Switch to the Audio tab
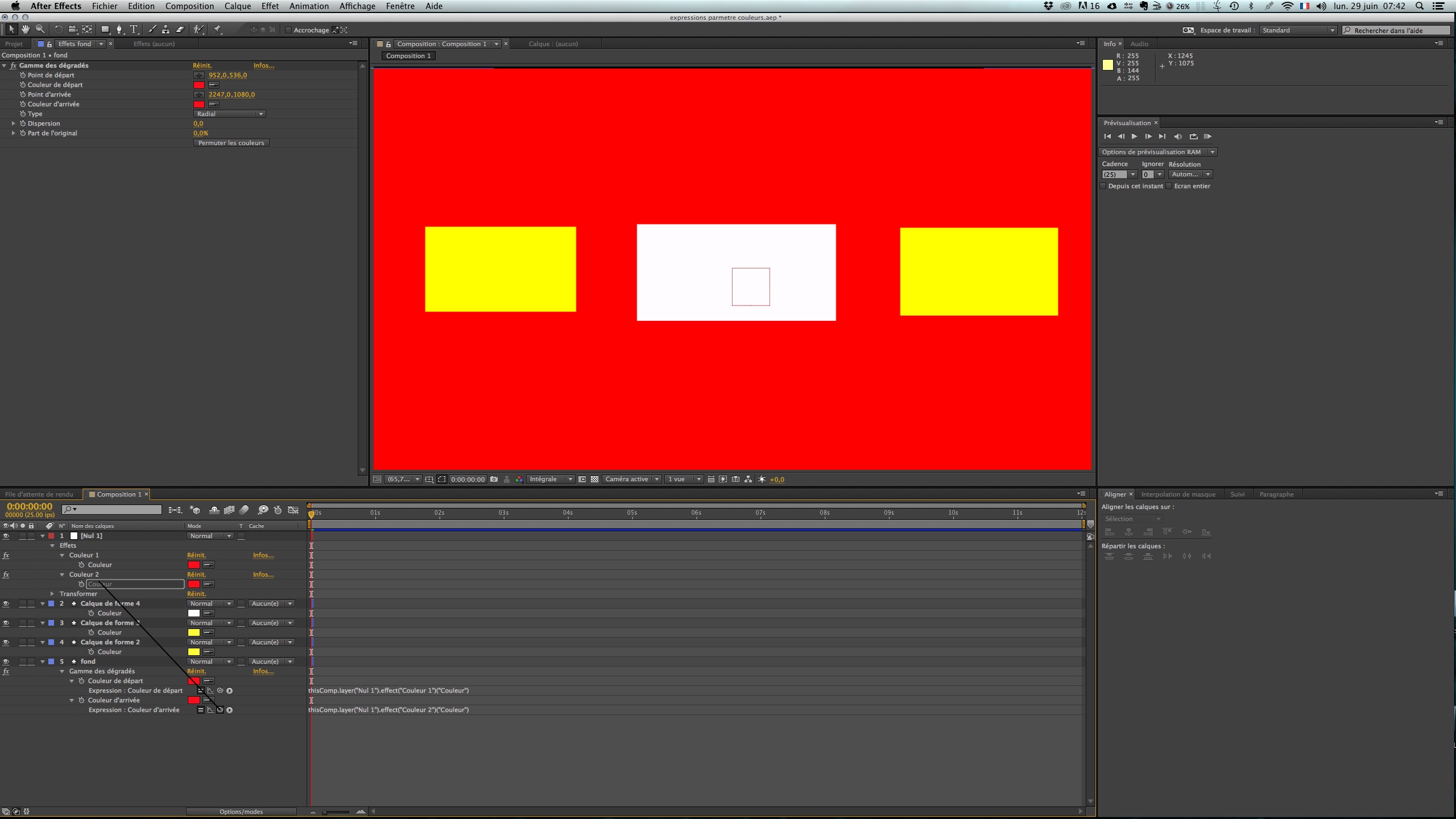Viewport: 1456px width, 819px height. click(1139, 44)
